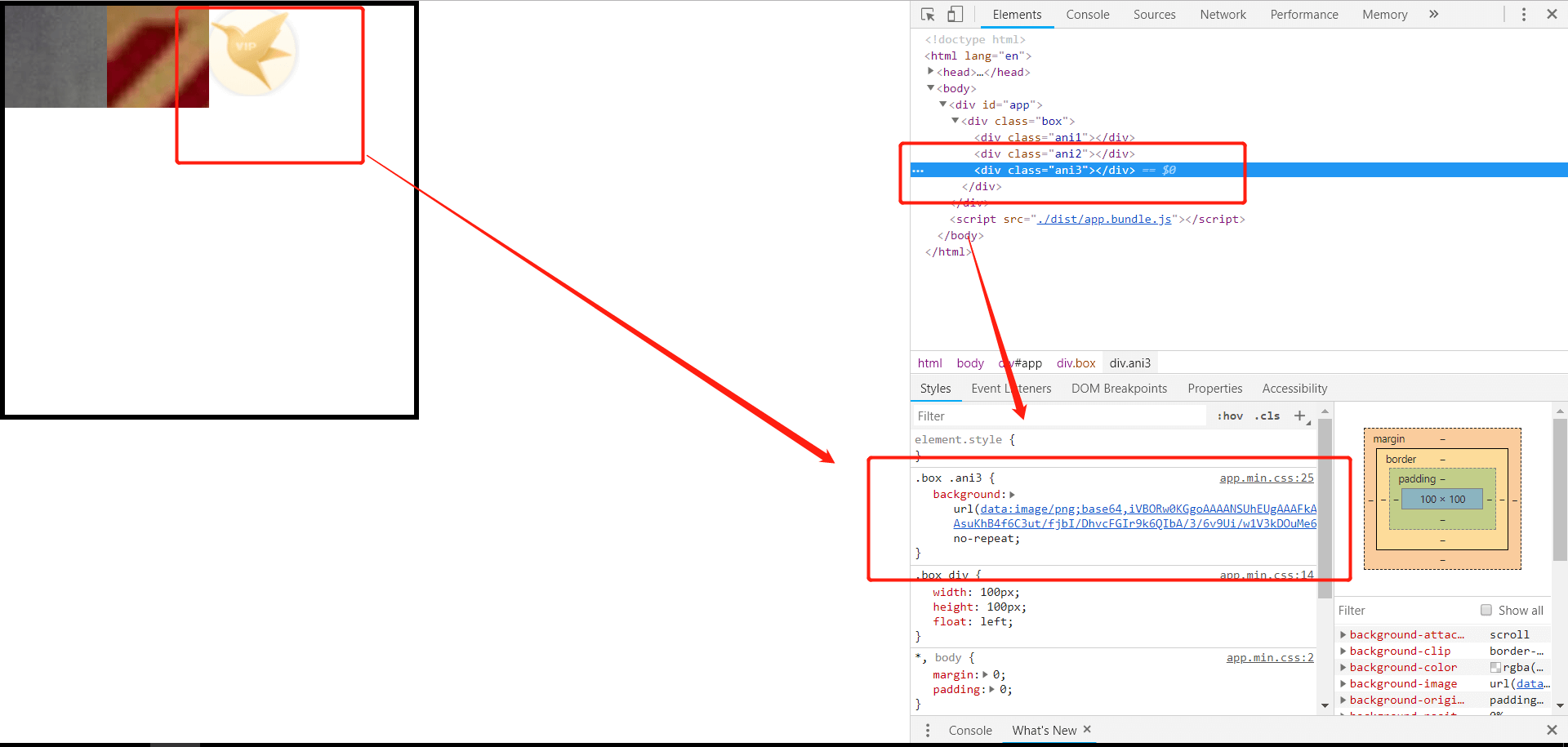Expand computed background-color property
This screenshot has height=747, width=1568.
1343,667
